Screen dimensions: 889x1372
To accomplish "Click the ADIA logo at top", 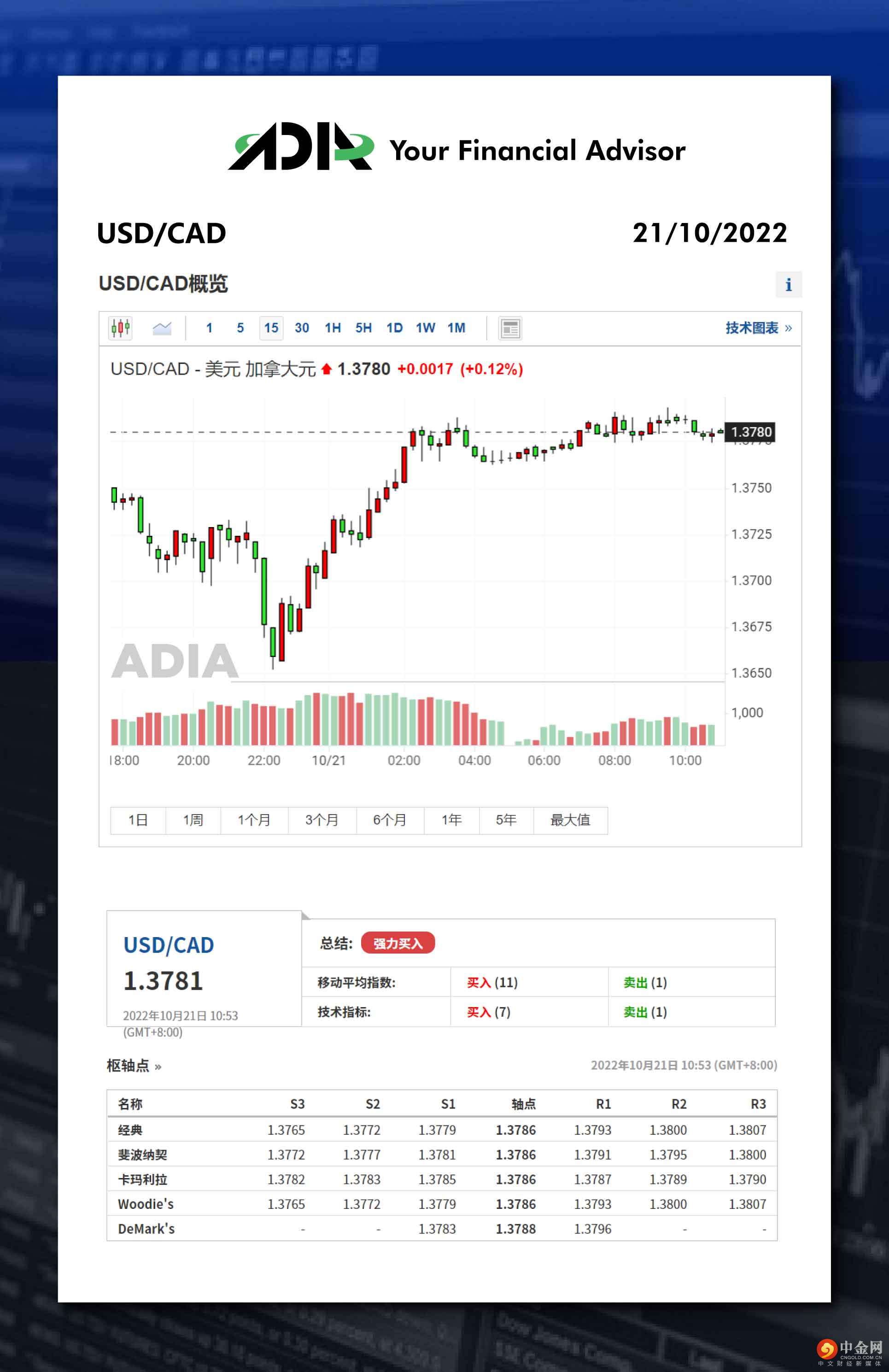I will coord(300,147).
